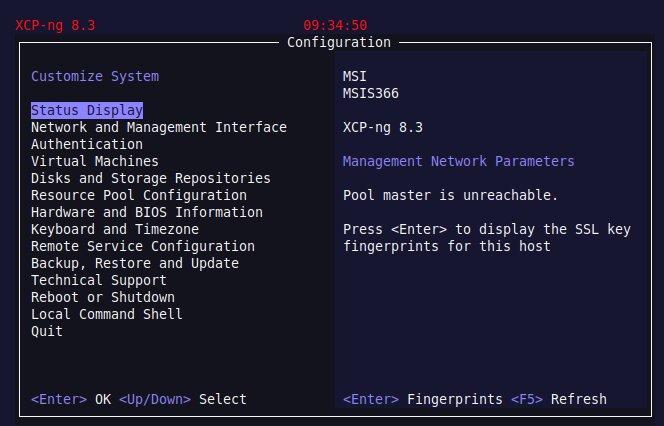This screenshot has height=426, width=664.
Task: Choose Remote Service Configuration
Action: tap(143, 246)
